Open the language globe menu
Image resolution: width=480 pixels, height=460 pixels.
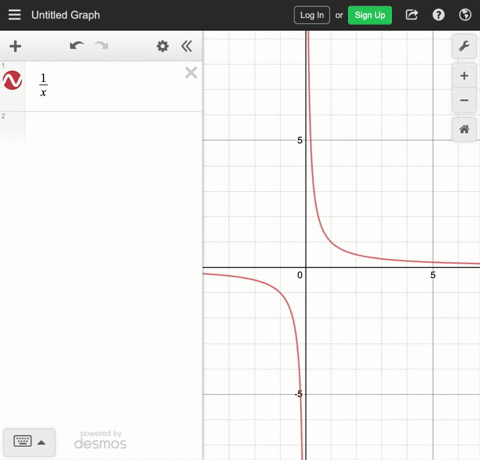[465, 15]
